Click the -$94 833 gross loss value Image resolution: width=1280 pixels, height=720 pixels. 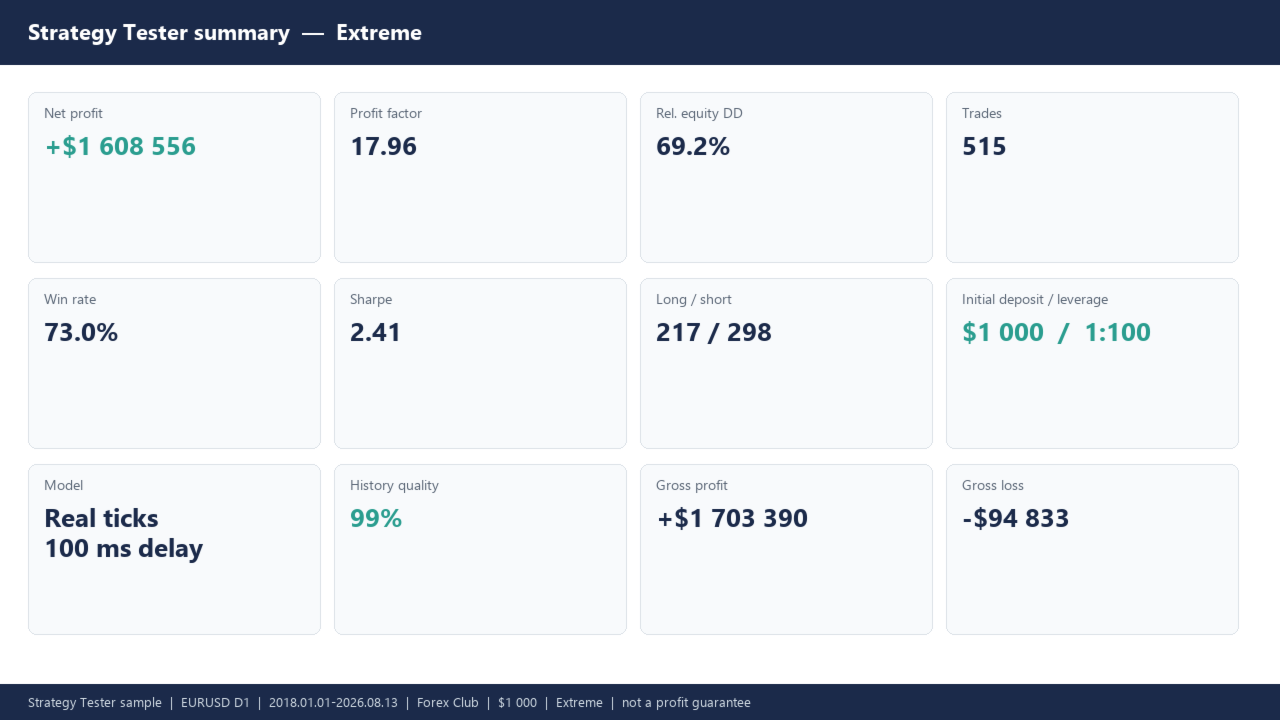(x=1015, y=519)
